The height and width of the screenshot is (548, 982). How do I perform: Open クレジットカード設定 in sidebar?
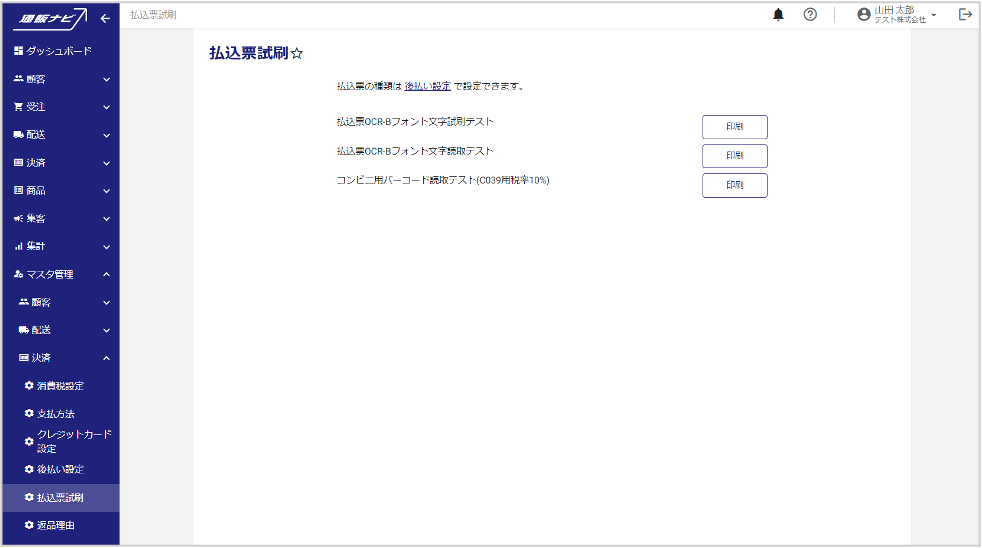tap(72, 442)
